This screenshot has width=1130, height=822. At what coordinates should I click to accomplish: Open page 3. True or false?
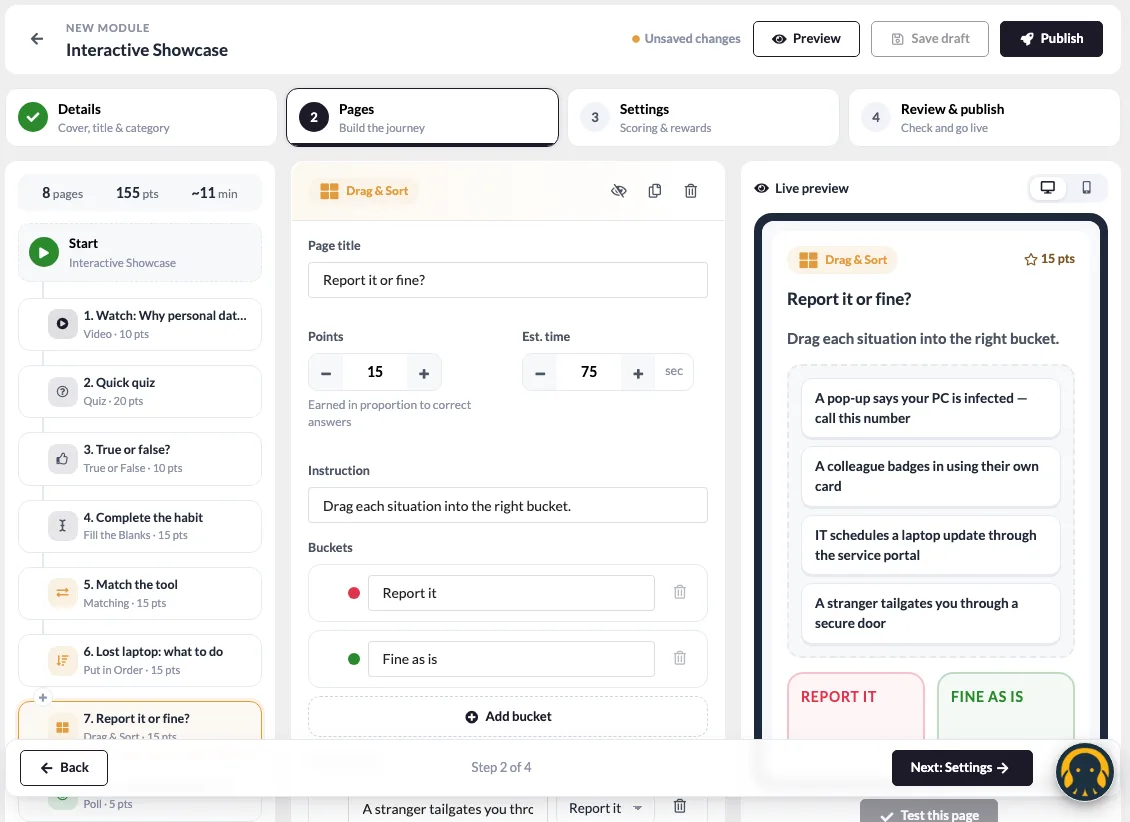point(140,458)
